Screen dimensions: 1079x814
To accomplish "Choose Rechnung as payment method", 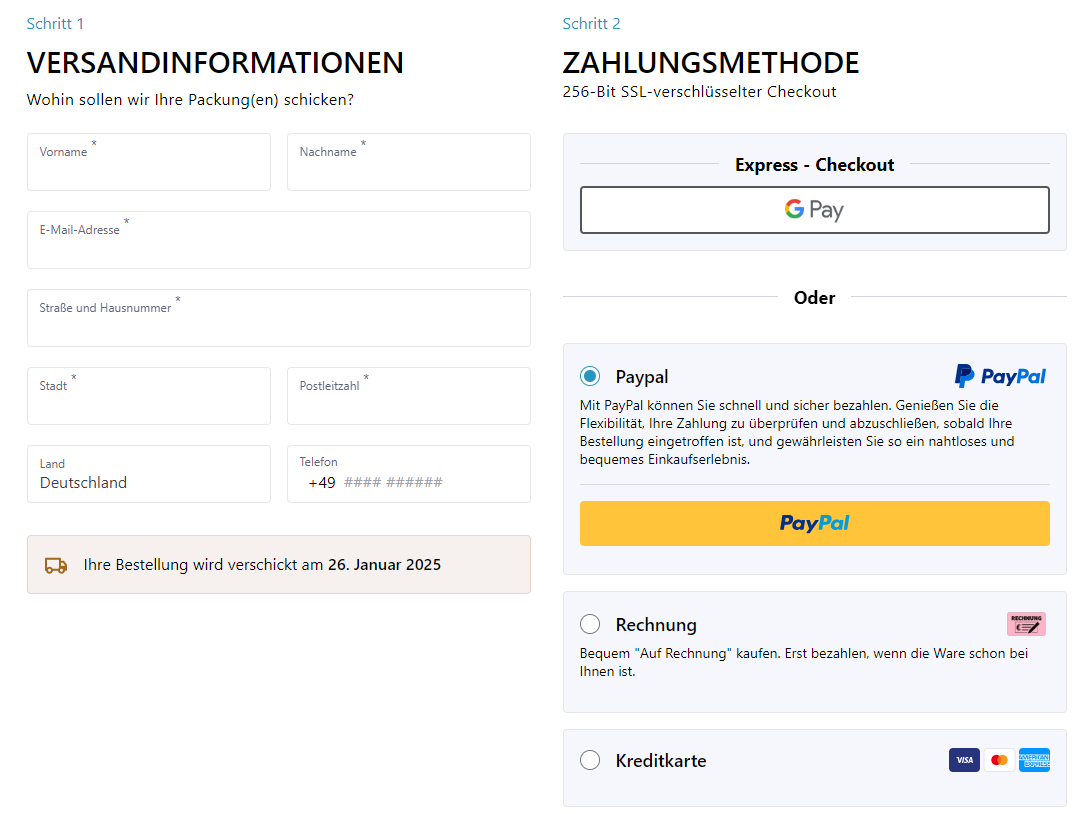I will coord(590,624).
